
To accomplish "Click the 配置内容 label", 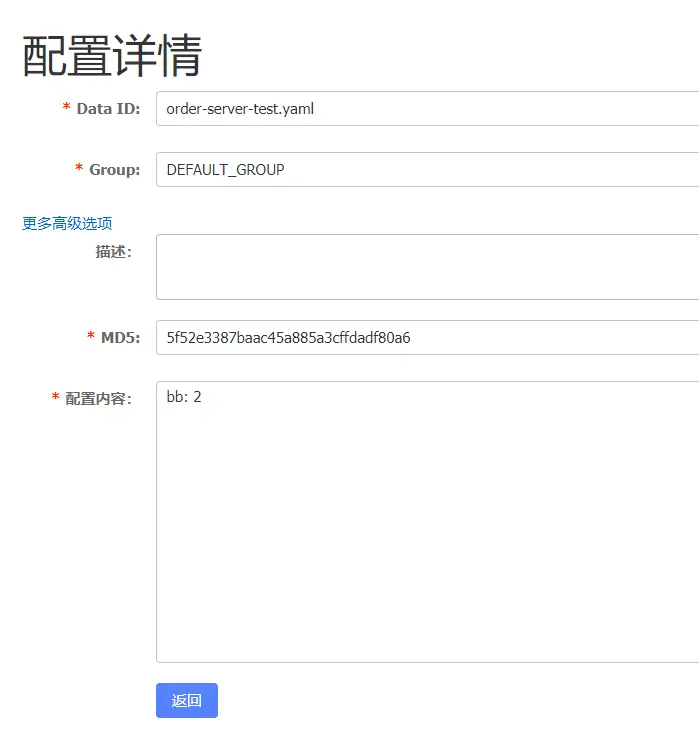I will [x=98, y=398].
